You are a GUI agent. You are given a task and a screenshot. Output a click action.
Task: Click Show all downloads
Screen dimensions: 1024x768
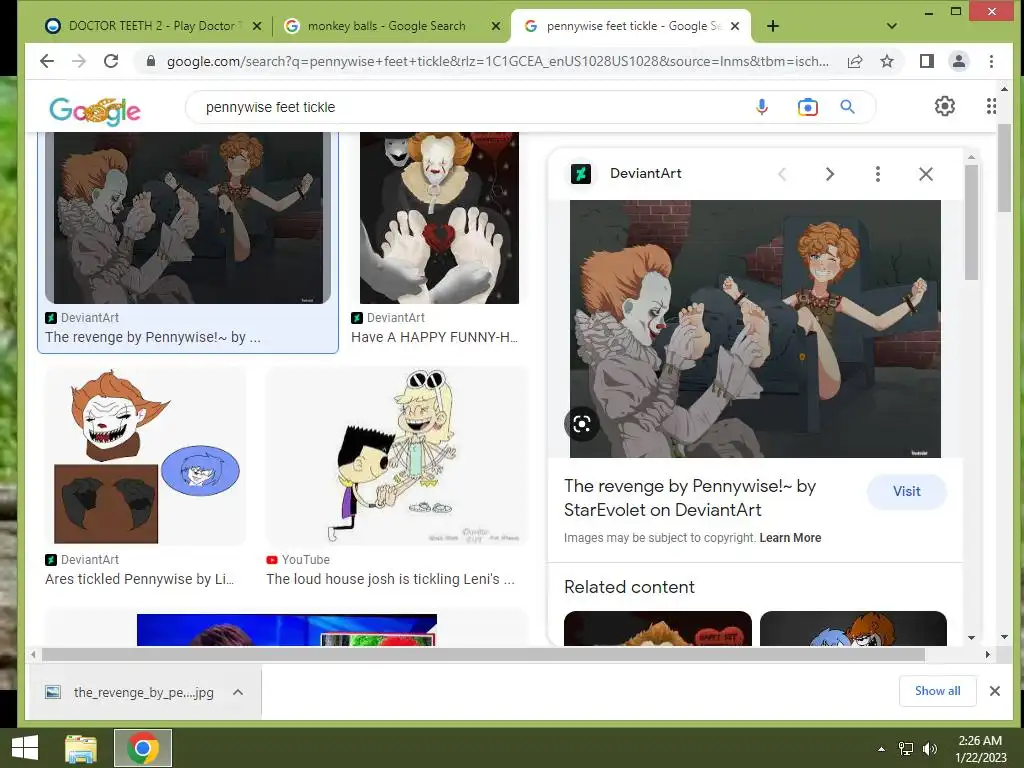[937, 691]
